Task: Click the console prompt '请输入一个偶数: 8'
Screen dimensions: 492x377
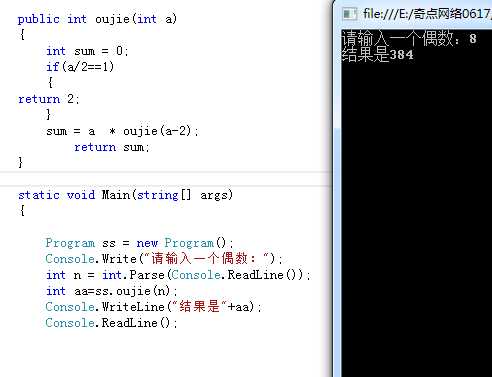Action: coord(409,38)
